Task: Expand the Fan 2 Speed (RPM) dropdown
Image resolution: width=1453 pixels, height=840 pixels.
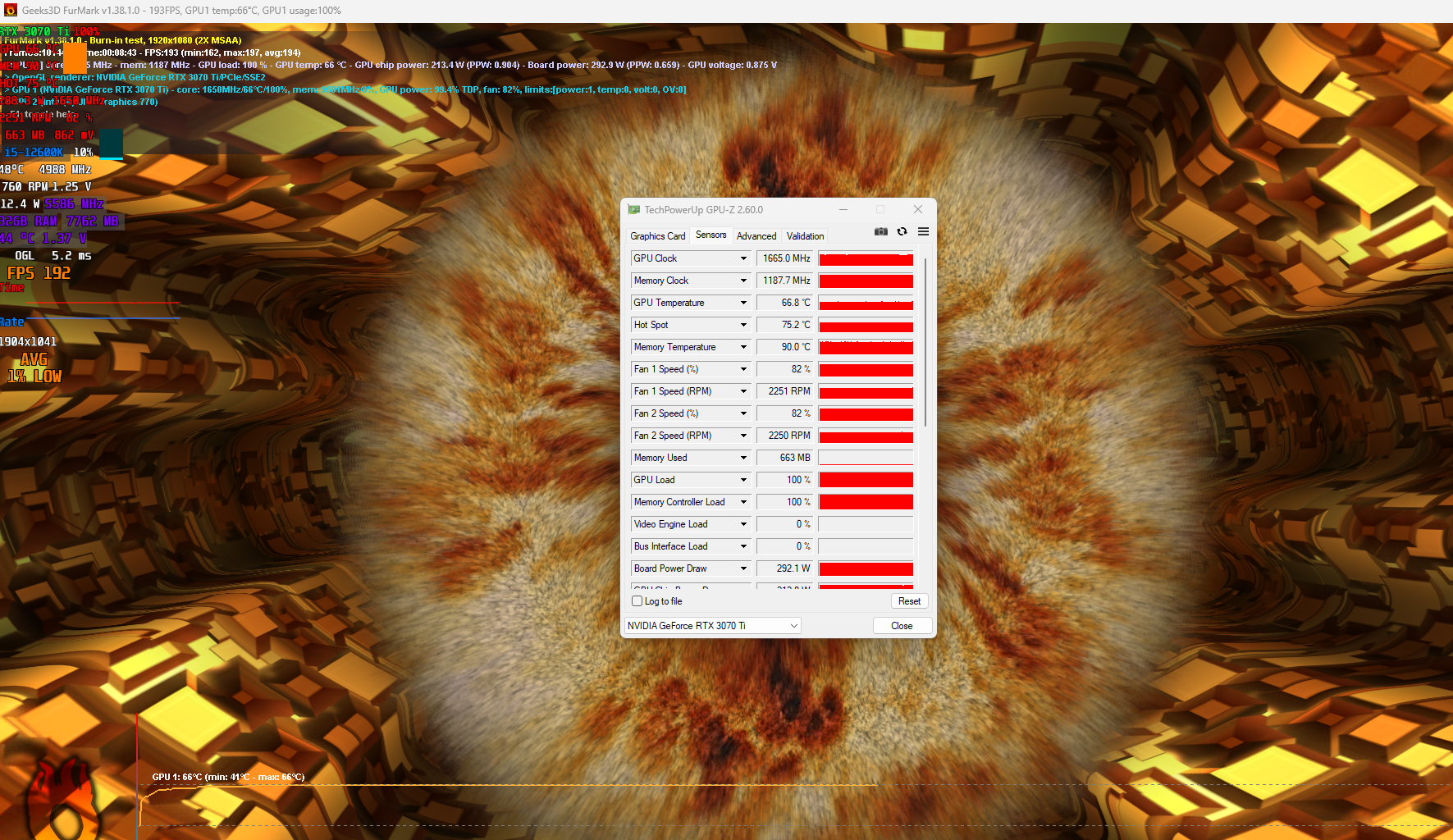Action: (x=743, y=436)
